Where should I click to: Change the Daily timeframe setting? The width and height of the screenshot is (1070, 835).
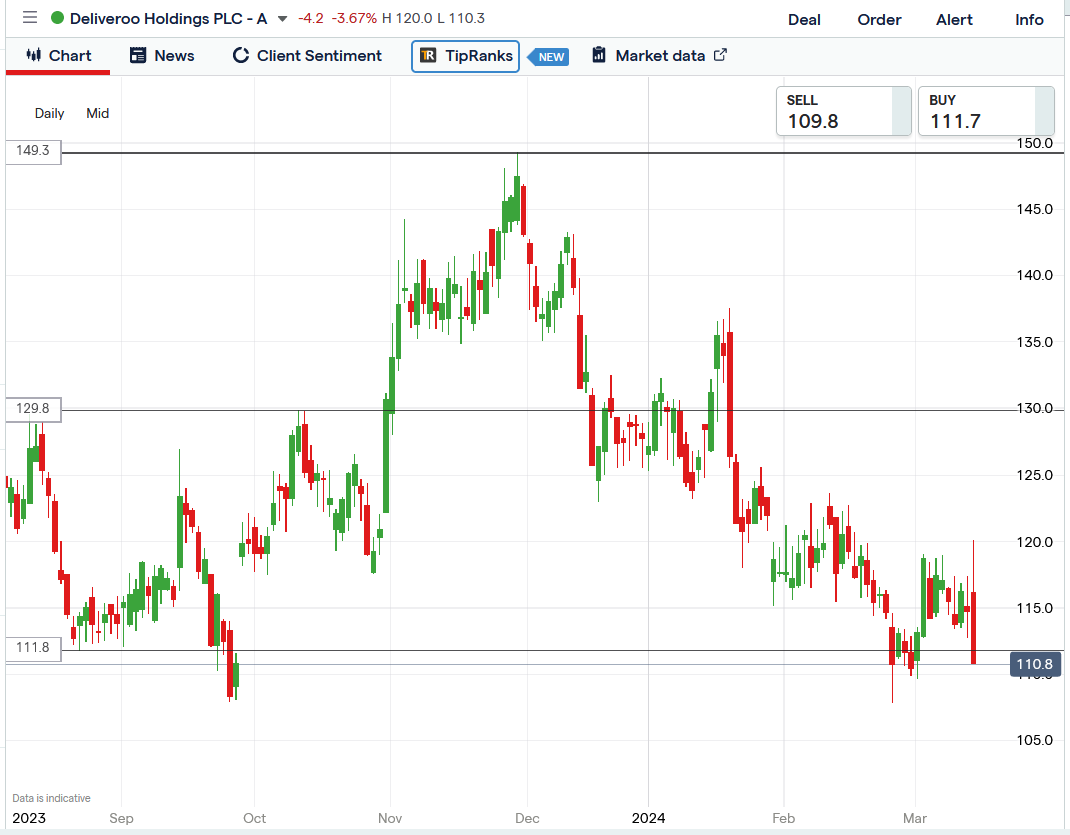point(49,113)
